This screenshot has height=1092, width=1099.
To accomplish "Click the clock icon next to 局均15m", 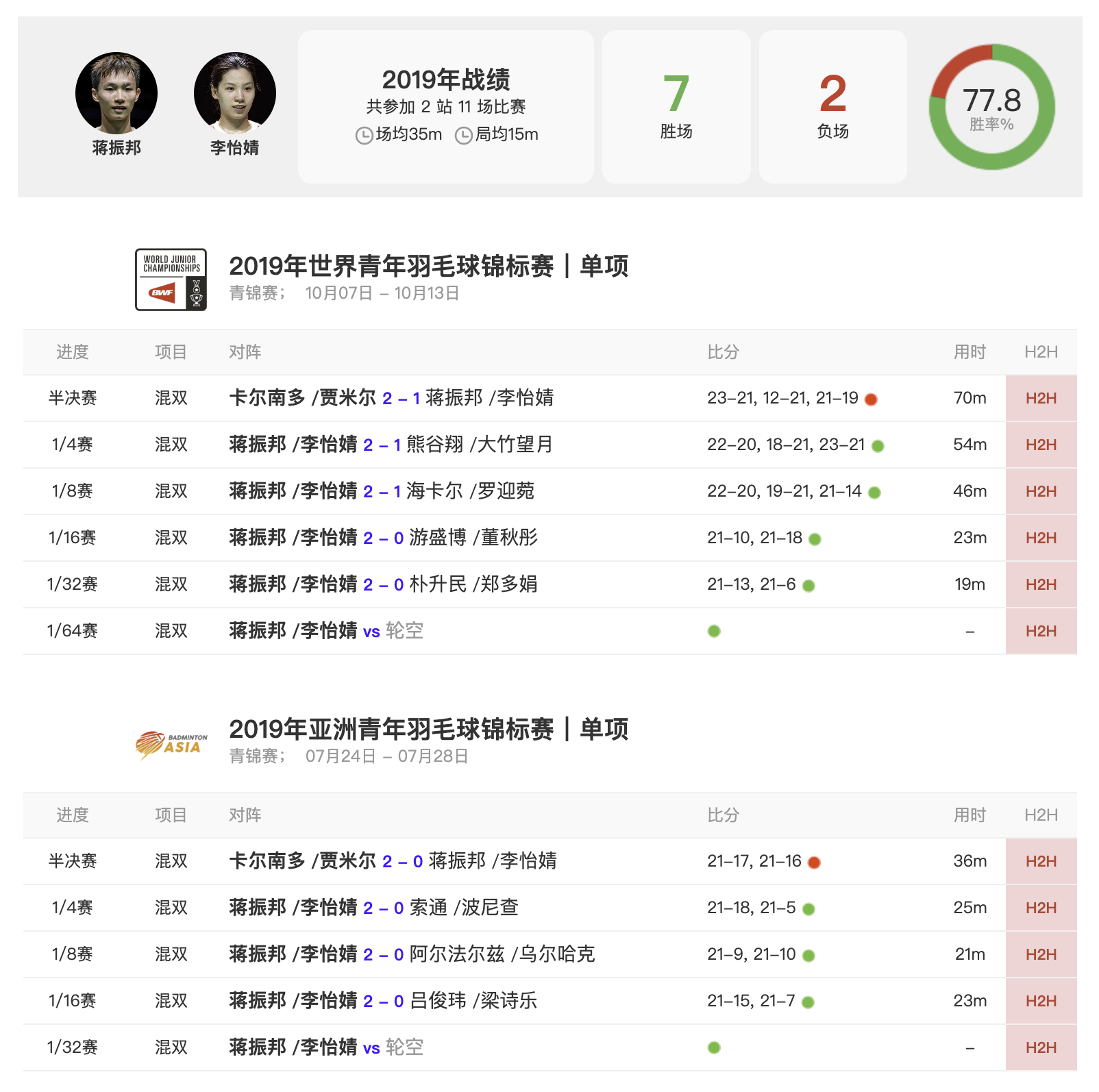I will click(465, 134).
